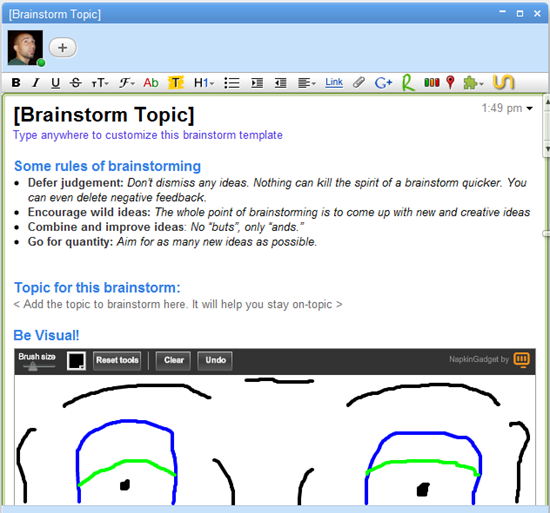Click the Undo button
This screenshot has width=550, height=513.
(215, 360)
